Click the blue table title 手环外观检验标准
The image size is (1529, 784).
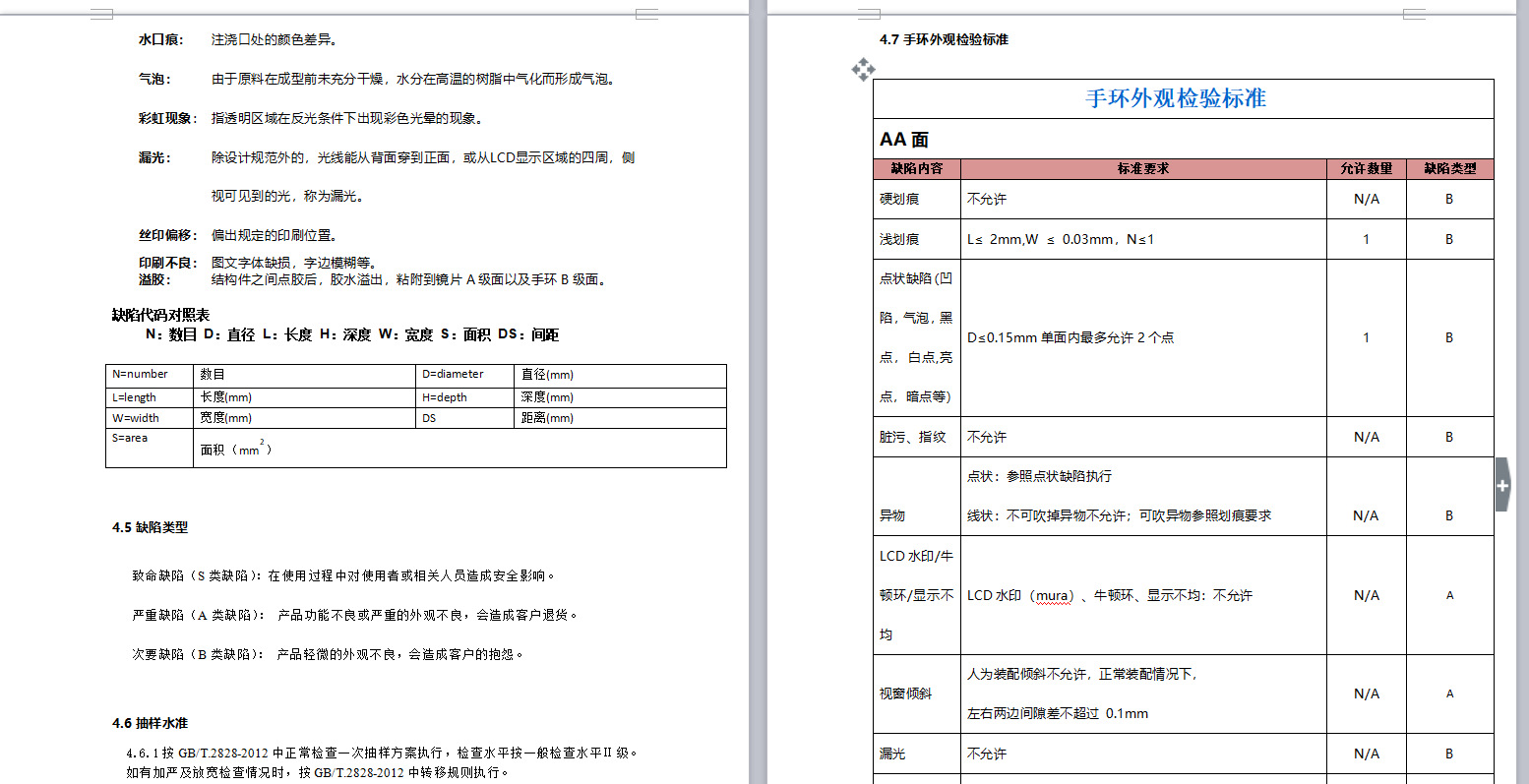[x=1176, y=98]
